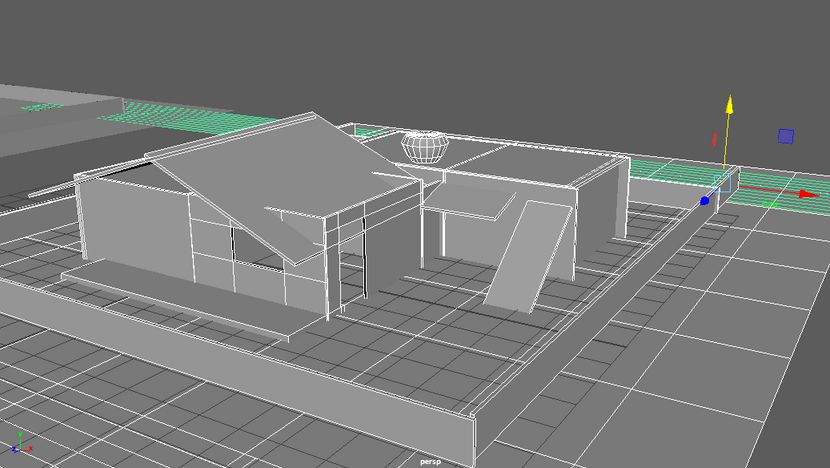Click the green plane handle below the red arrow
830x468 pixels.
point(769,204)
